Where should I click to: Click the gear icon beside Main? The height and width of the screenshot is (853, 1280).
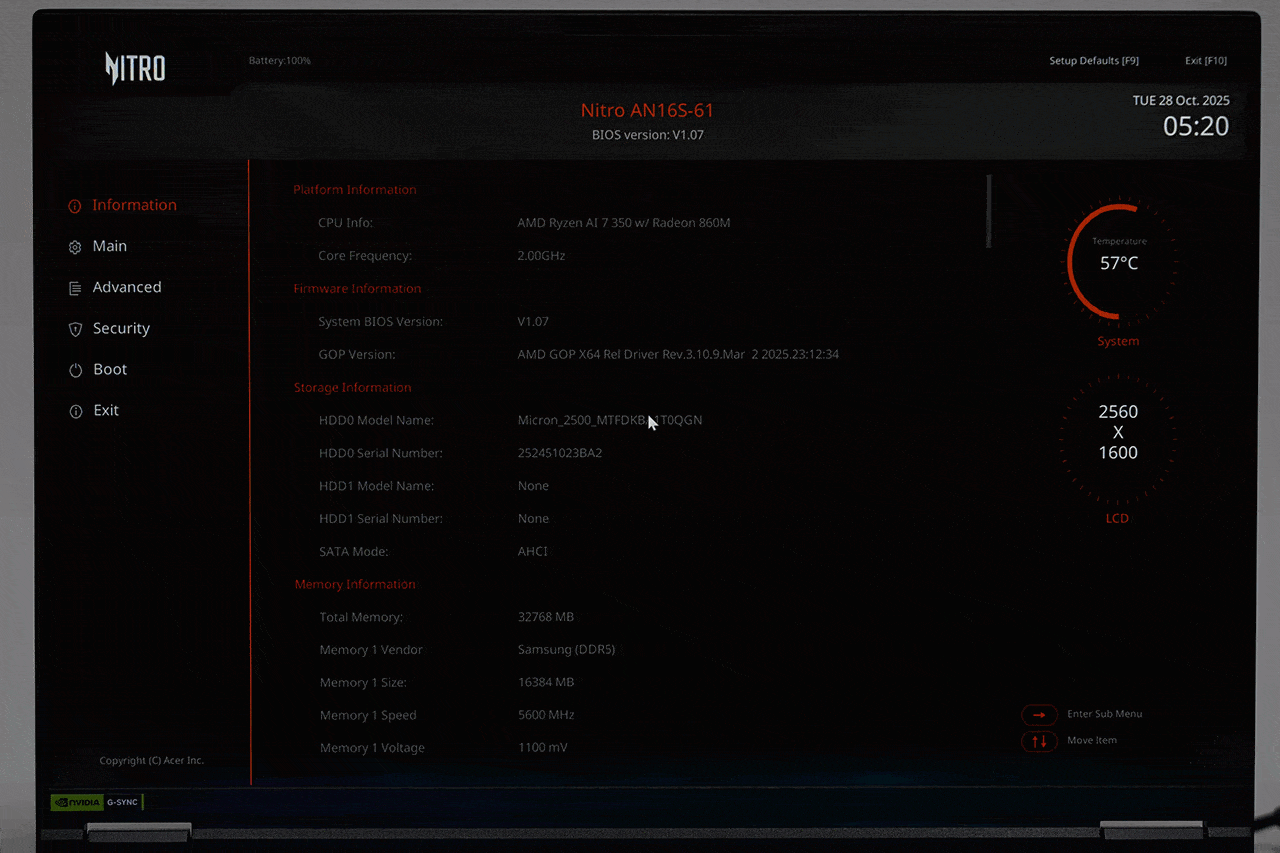(x=74, y=246)
